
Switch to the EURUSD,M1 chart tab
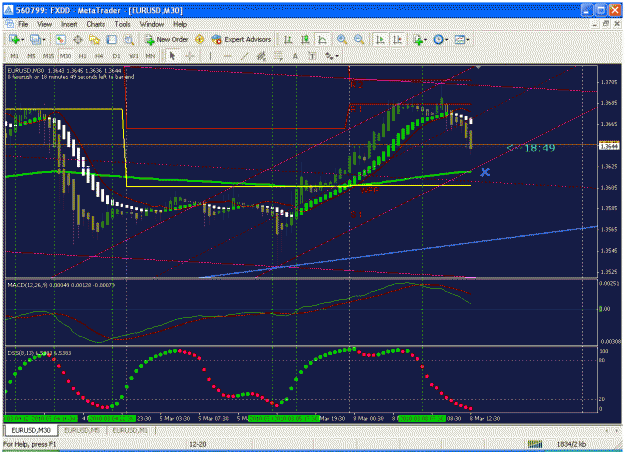[130, 430]
